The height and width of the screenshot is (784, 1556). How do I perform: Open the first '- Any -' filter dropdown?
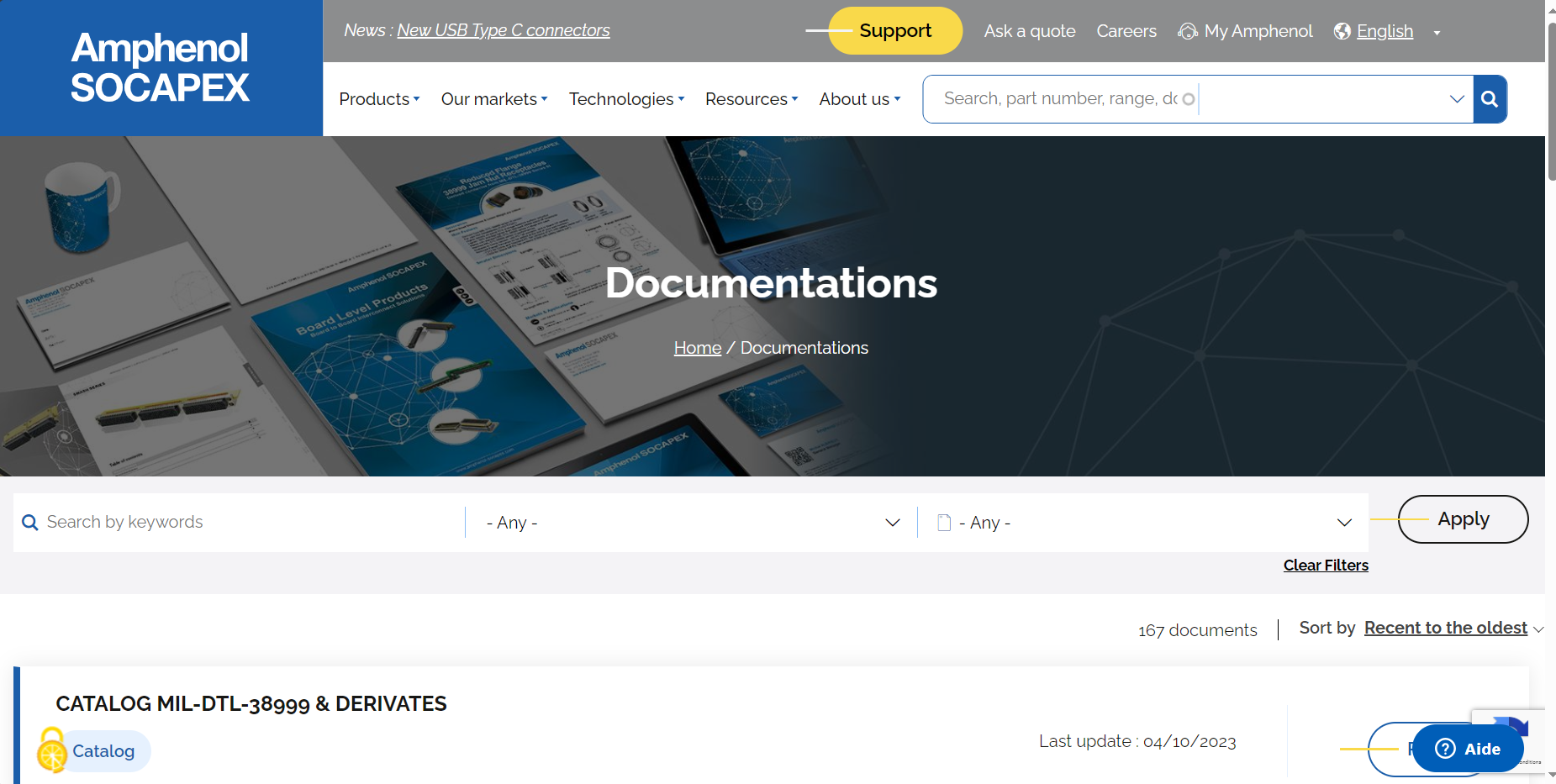693,523
